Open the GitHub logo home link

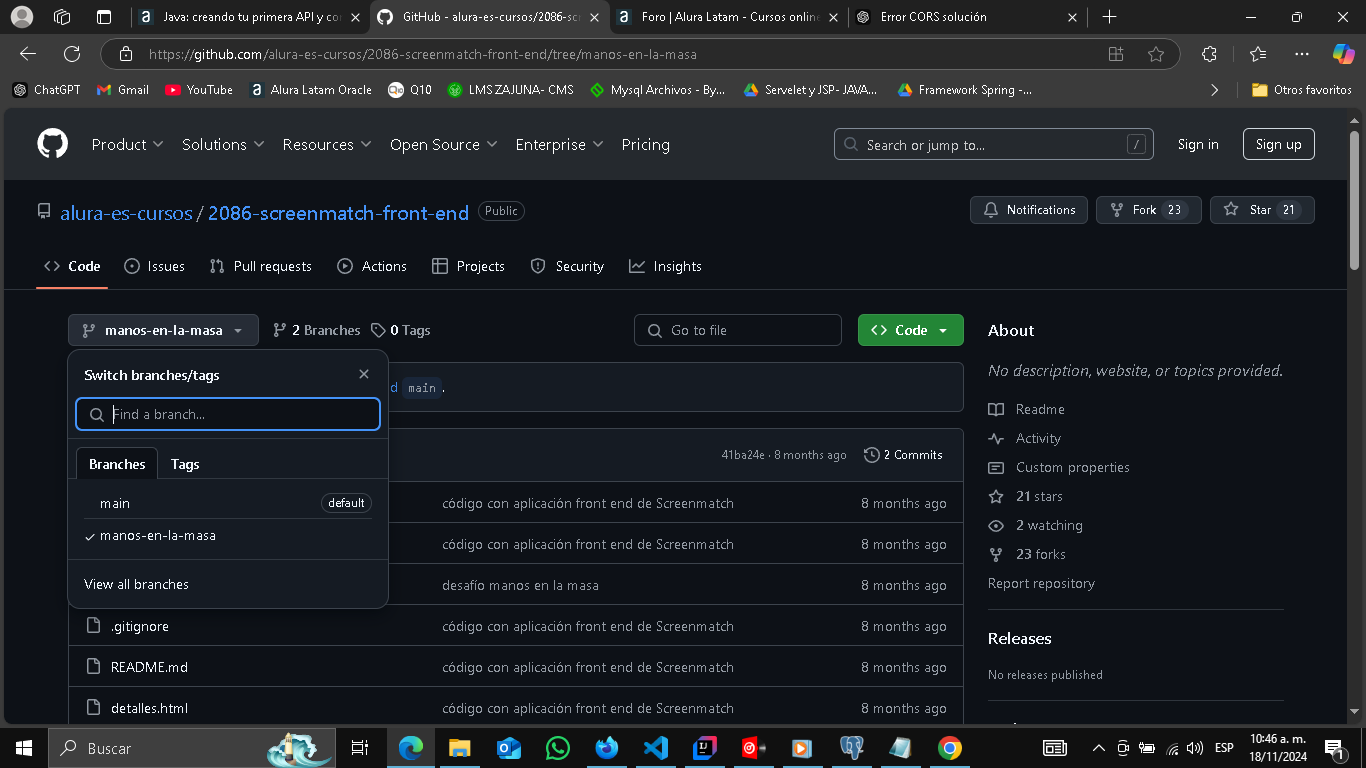(53, 144)
